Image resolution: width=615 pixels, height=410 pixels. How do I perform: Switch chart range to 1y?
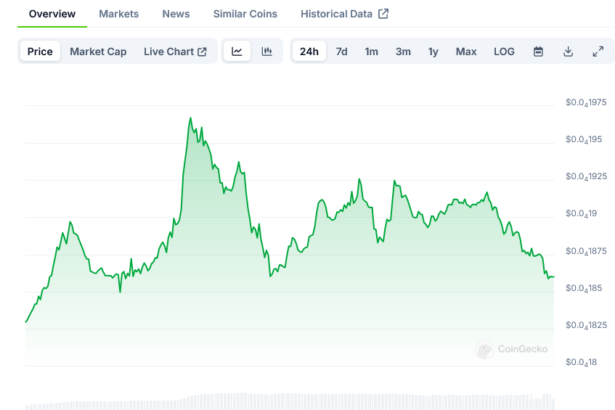pos(433,52)
